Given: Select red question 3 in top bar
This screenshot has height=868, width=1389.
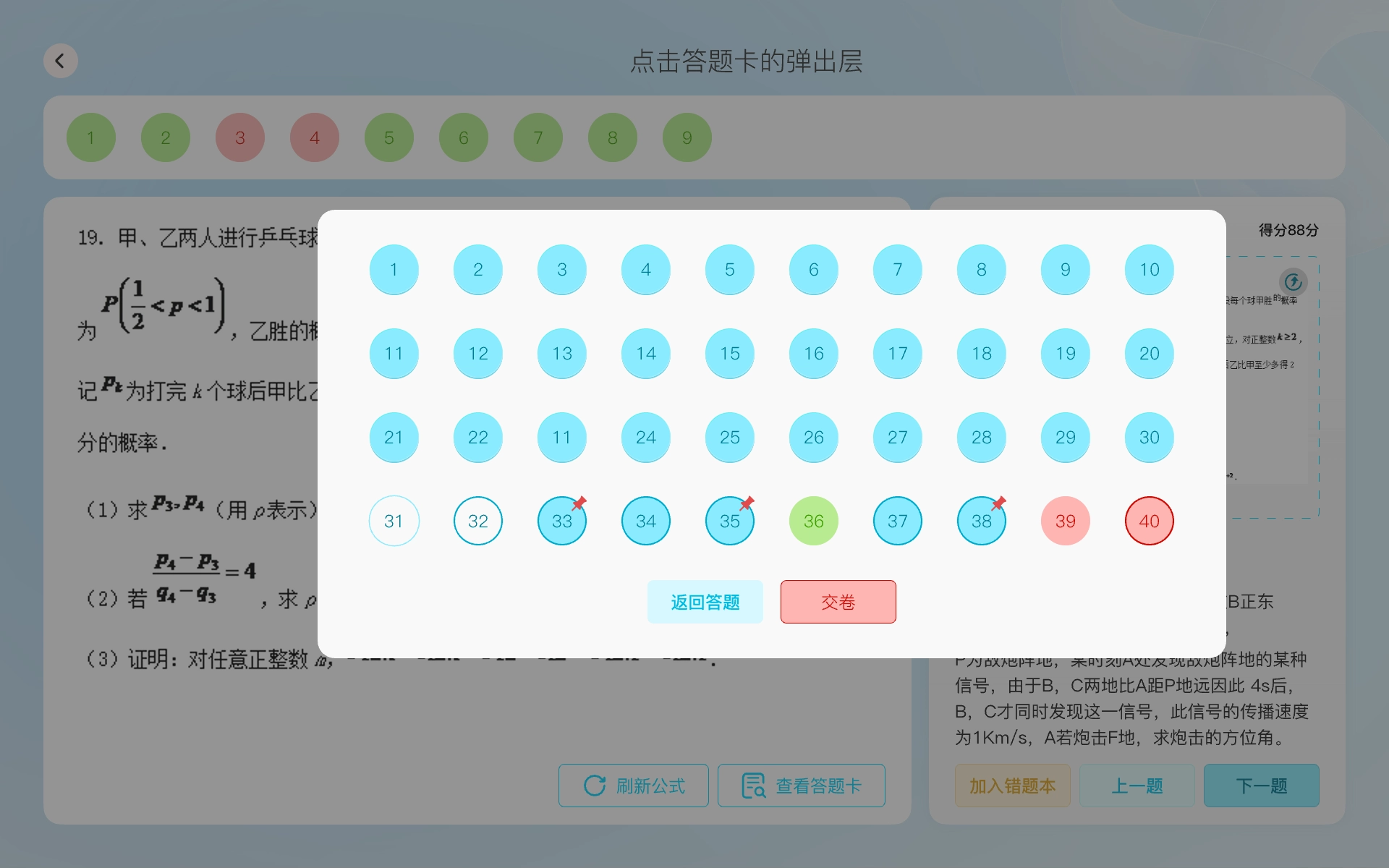Looking at the screenshot, I should click(240, 137).
